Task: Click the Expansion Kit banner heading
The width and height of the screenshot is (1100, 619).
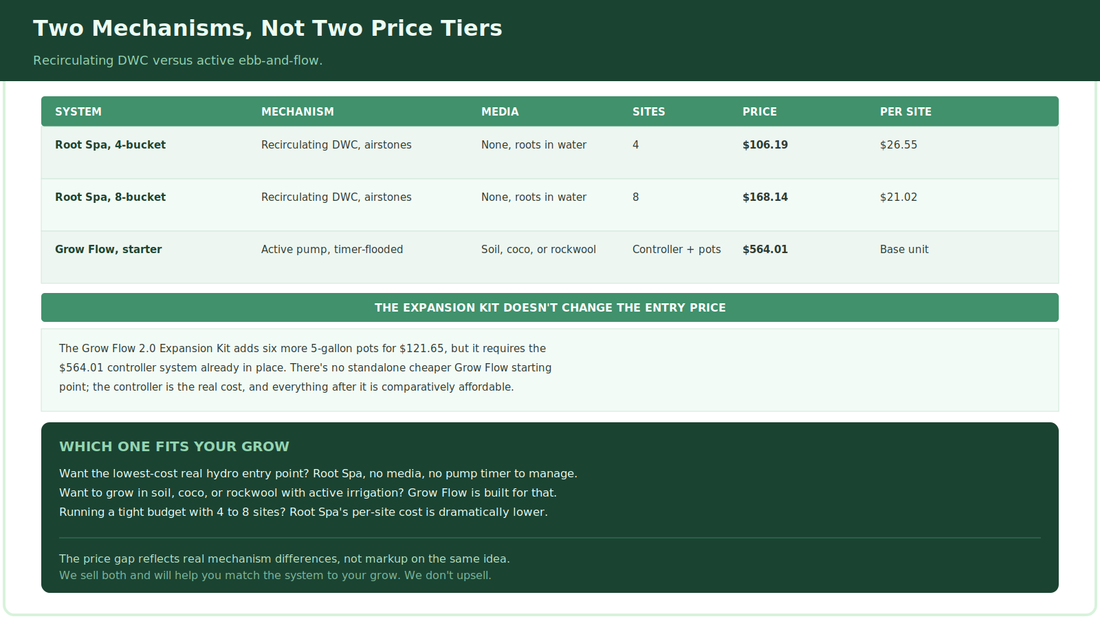Action: pos(550,307)
